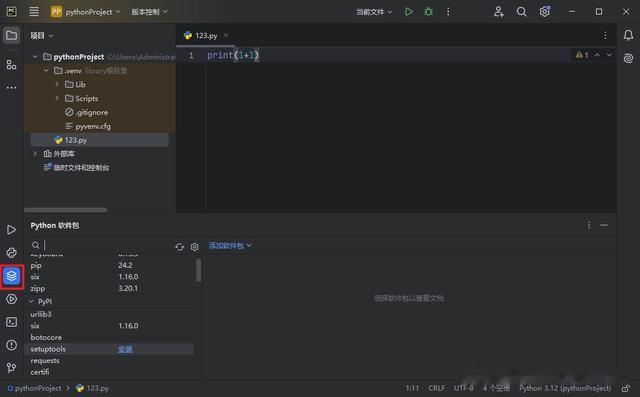The height and width of the screenshot is (397, 640).
Task: Open the Project view dropdown
Action: coord(42,36)
